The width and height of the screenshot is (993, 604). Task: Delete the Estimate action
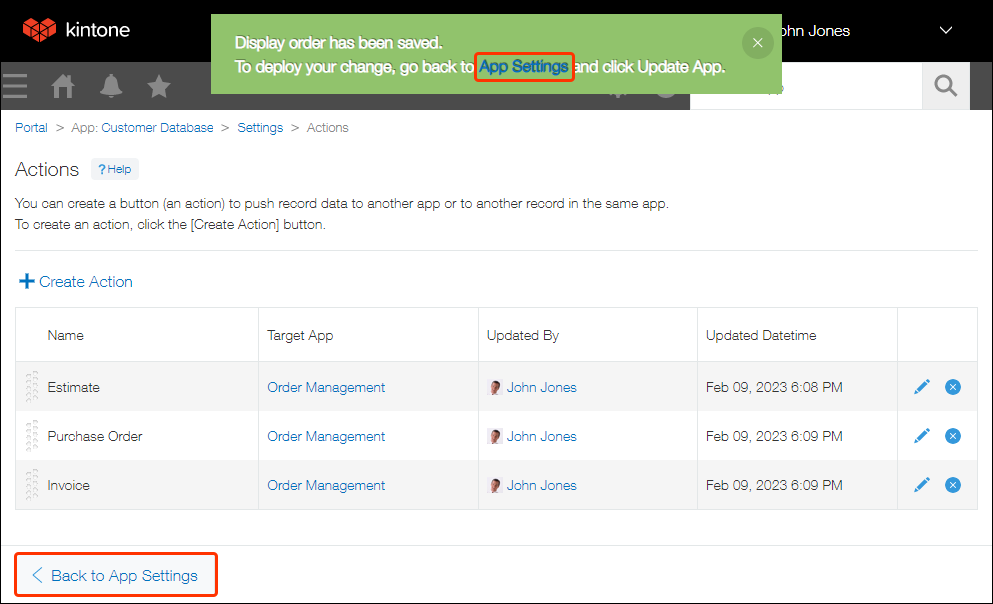pyautogui.click(x=952, y=387)
